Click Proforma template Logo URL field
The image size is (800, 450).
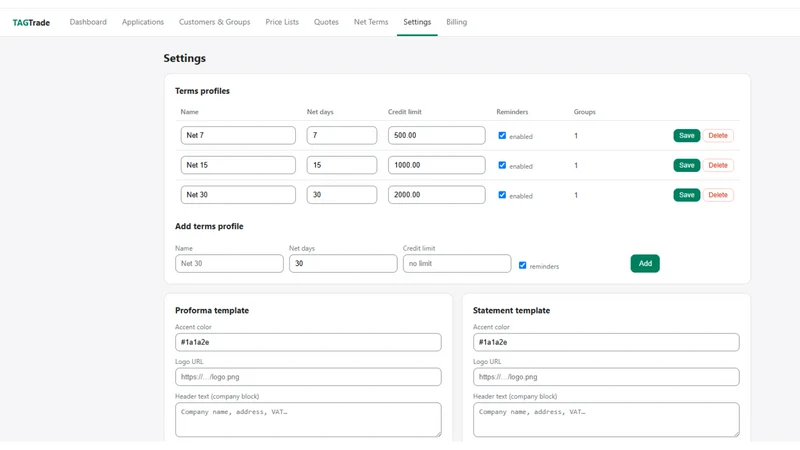pos(308,377)
